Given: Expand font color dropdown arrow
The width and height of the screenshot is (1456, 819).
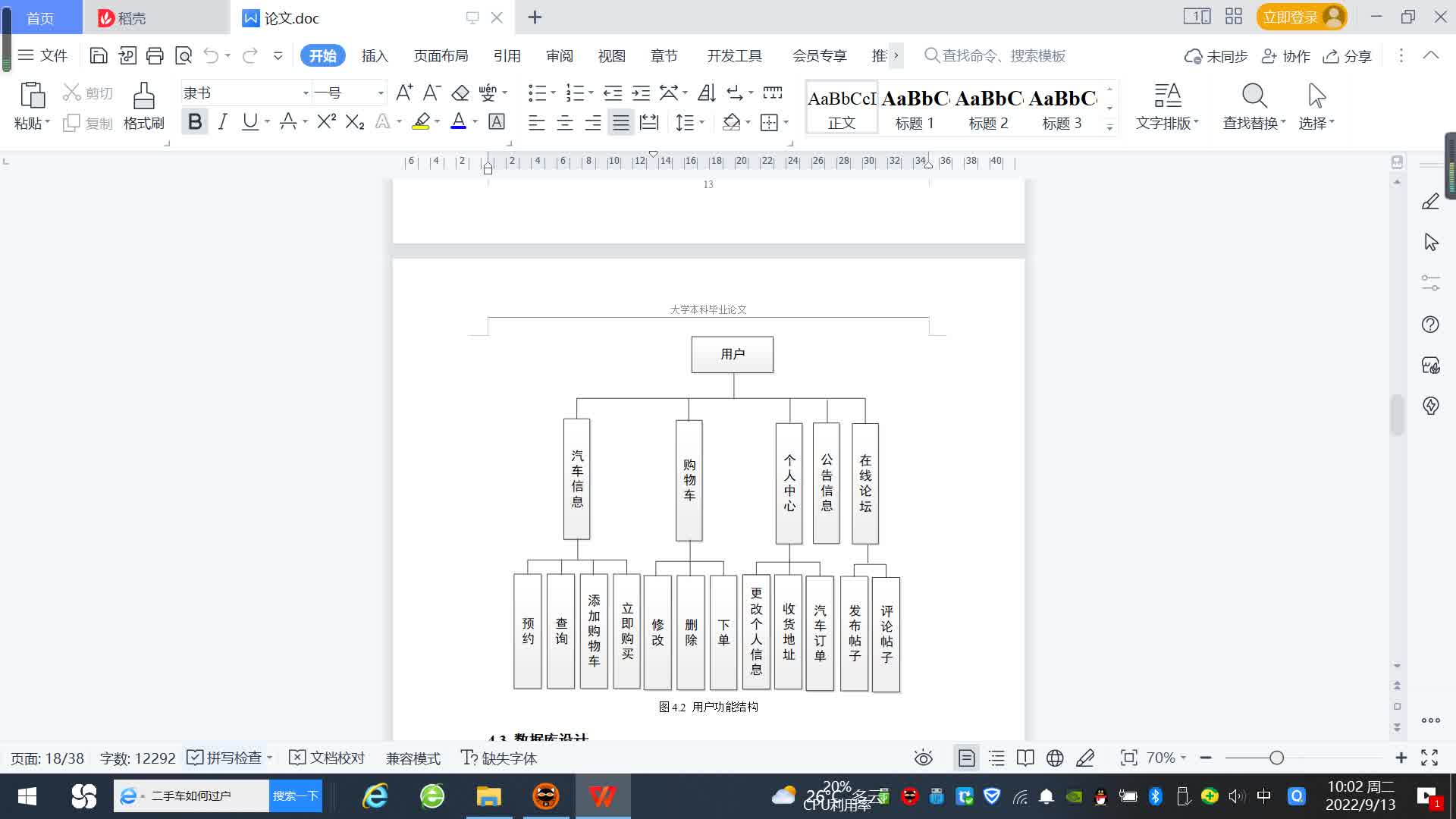Looking at the screenshot, I should tap(475, 121).
